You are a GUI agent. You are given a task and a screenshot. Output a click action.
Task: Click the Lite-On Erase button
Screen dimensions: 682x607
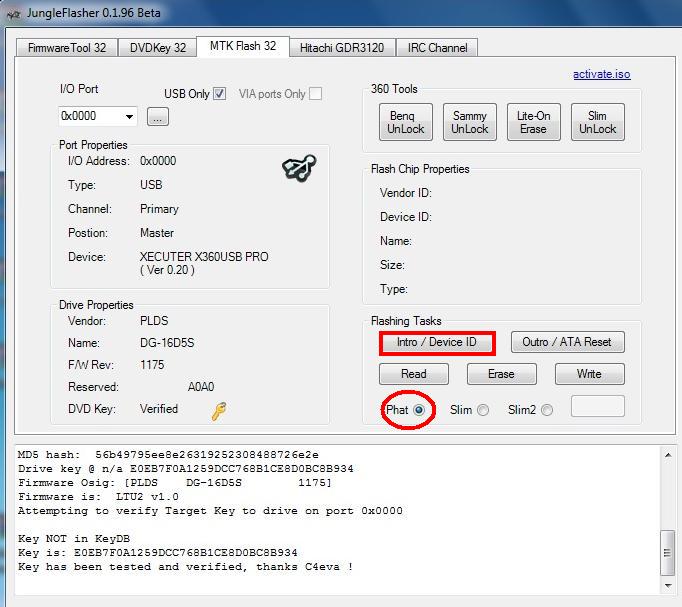tap(534, 122)
